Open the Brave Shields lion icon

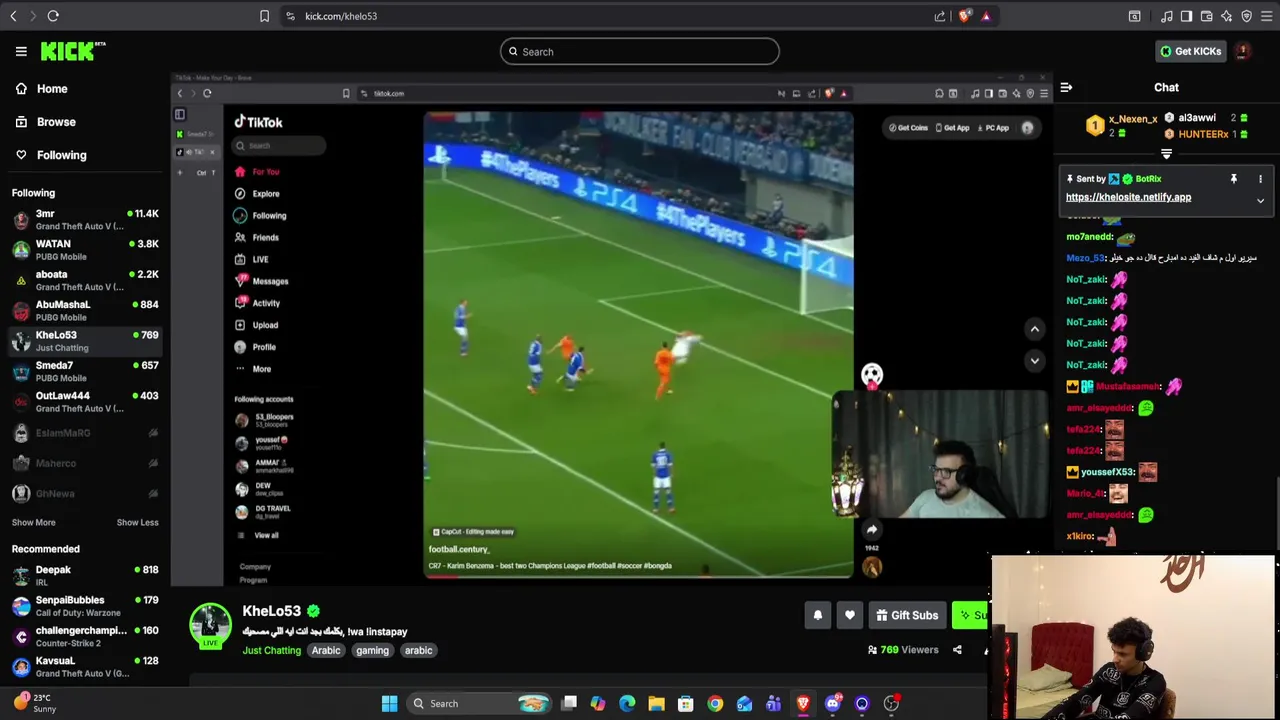pyautogui.click(x=965, y=16)
